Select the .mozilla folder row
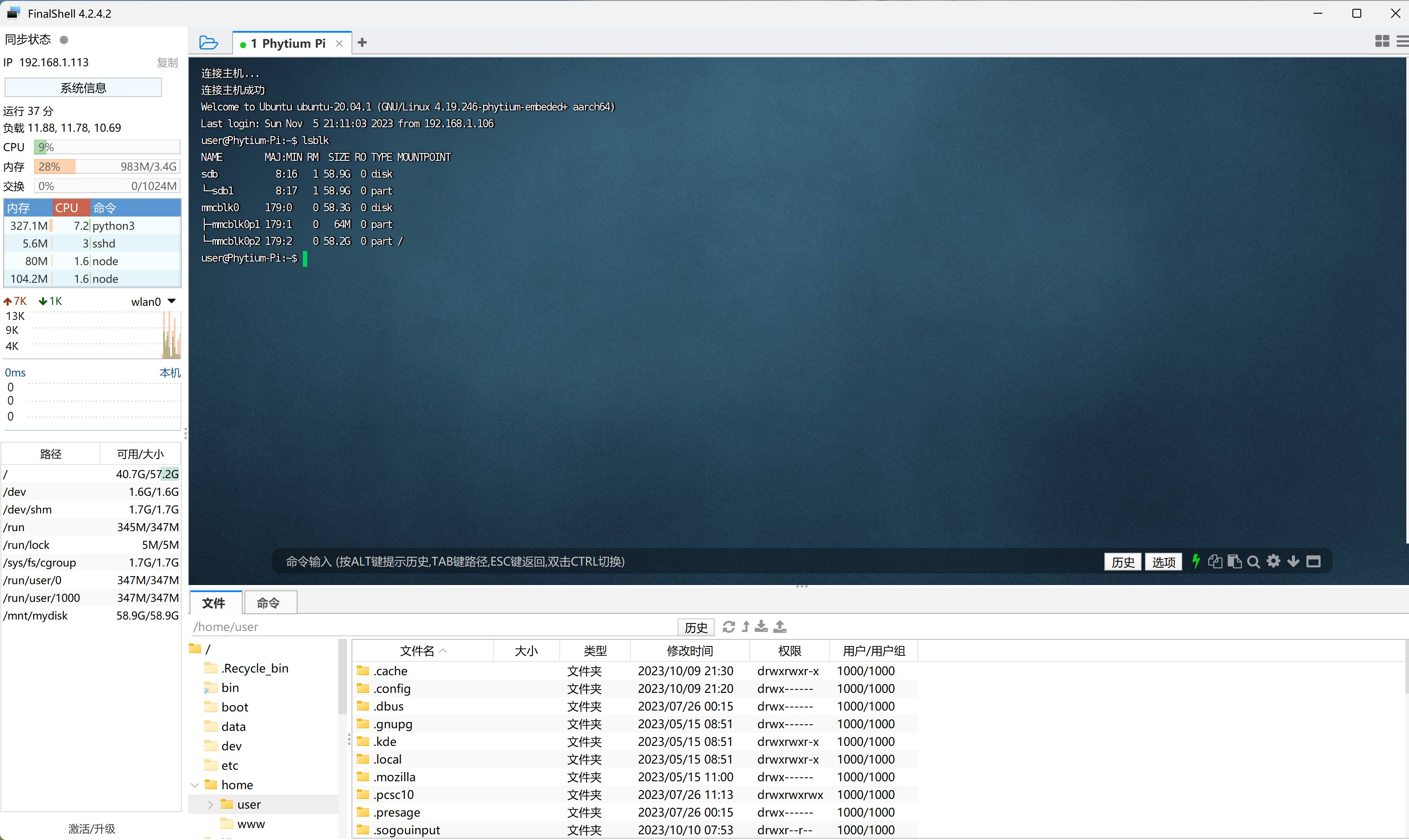 [635, 777]
